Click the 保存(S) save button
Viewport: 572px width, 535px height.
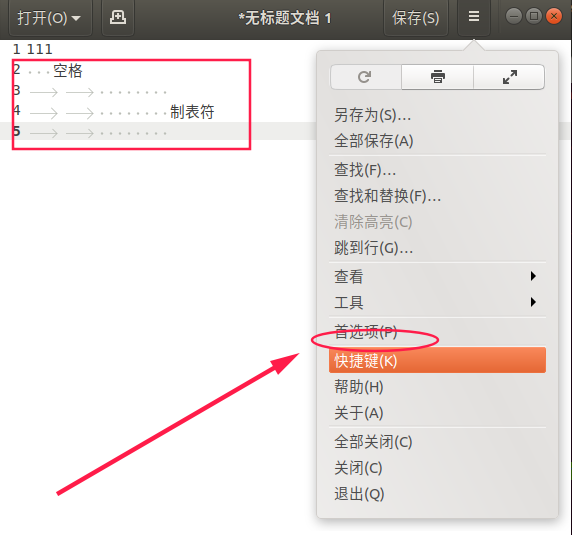416,17
